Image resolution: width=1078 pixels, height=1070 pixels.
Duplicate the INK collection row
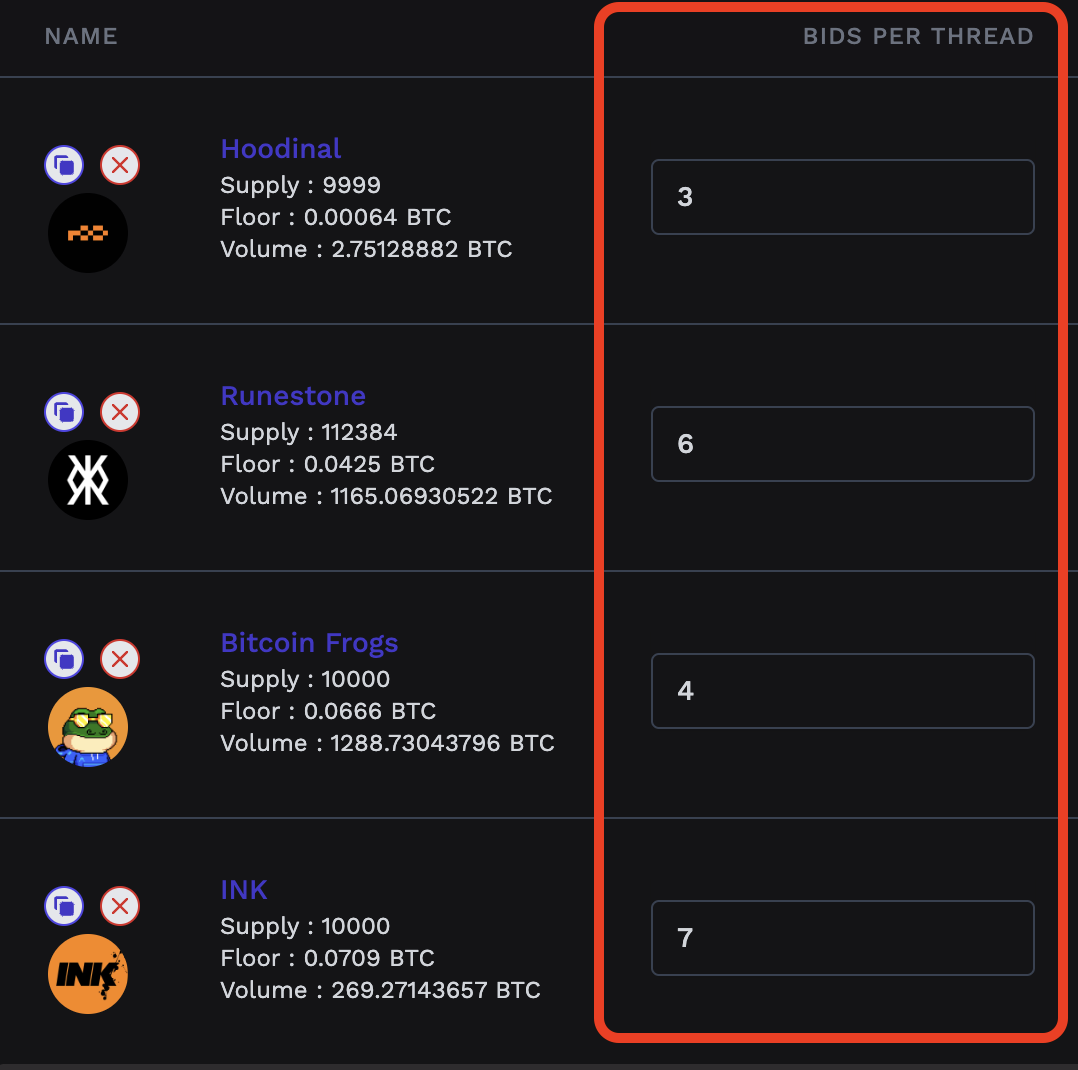64,905
